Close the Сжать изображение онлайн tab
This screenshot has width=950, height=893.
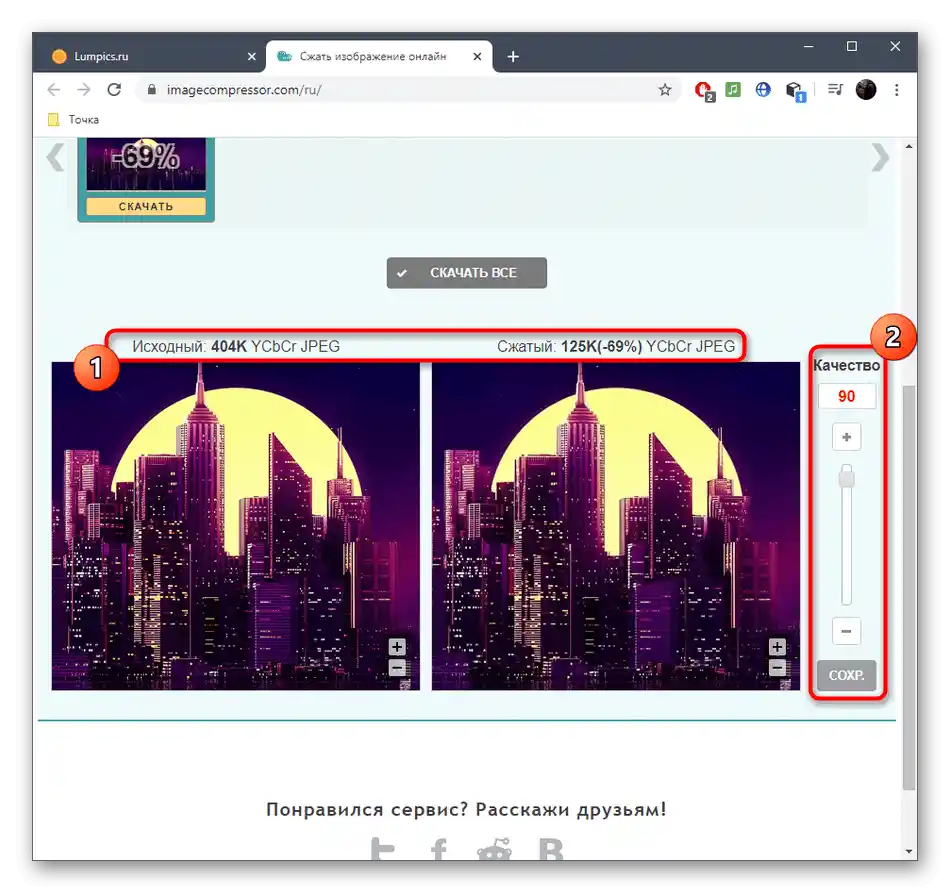pos(477,56)
